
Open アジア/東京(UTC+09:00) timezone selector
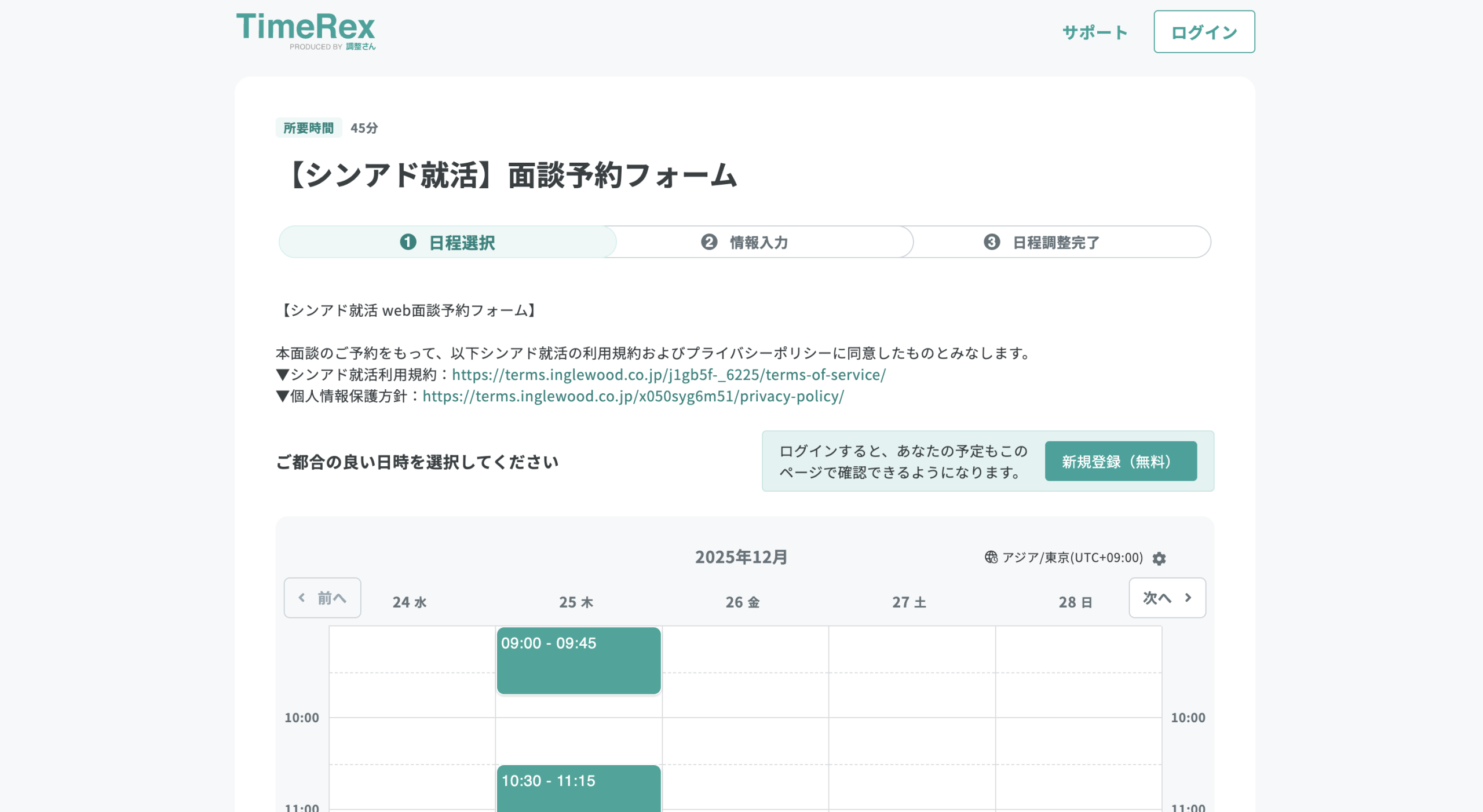point(1072,558)
